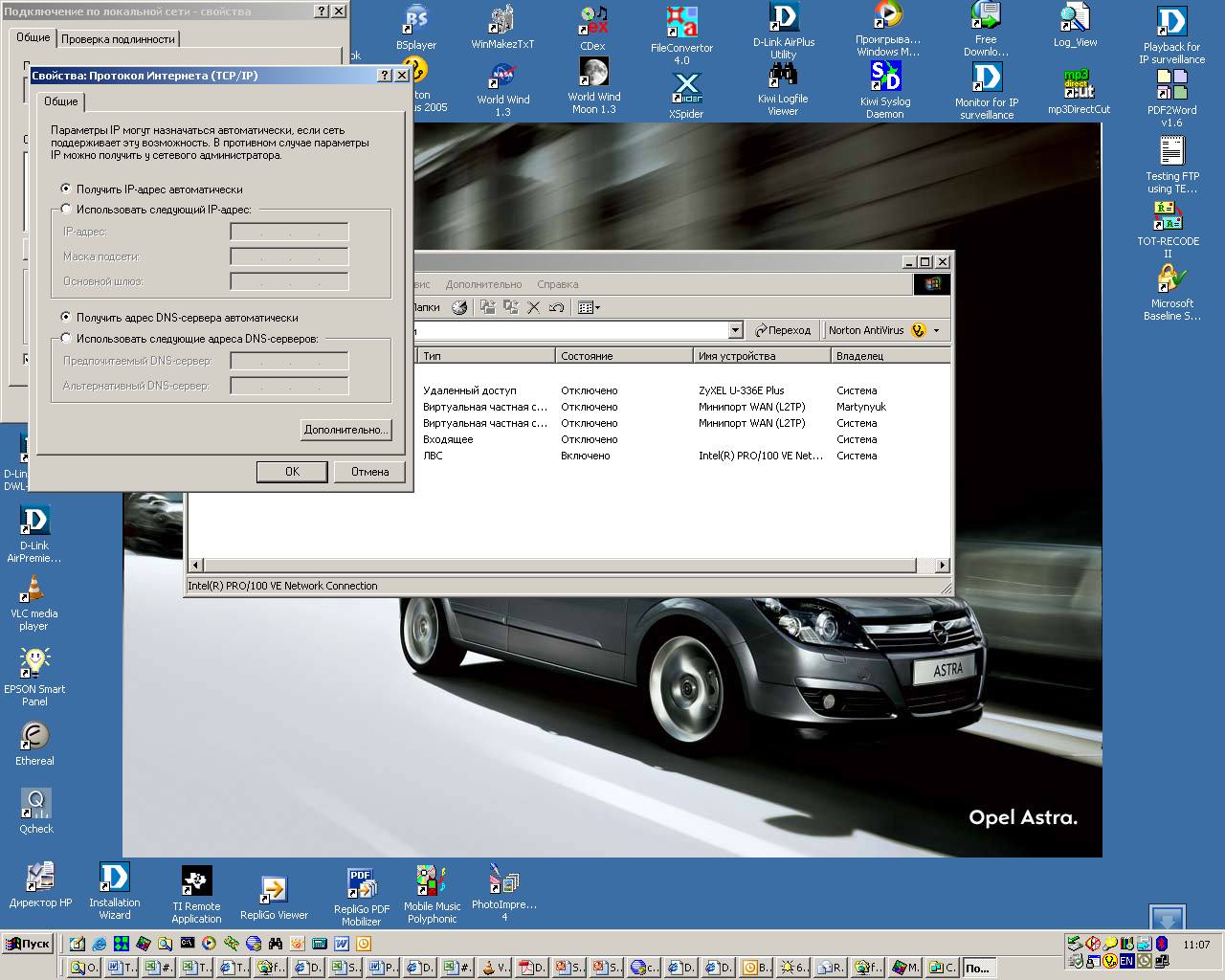Click the Norton AntiVirus toolbar icon

[x=919, y=330]
